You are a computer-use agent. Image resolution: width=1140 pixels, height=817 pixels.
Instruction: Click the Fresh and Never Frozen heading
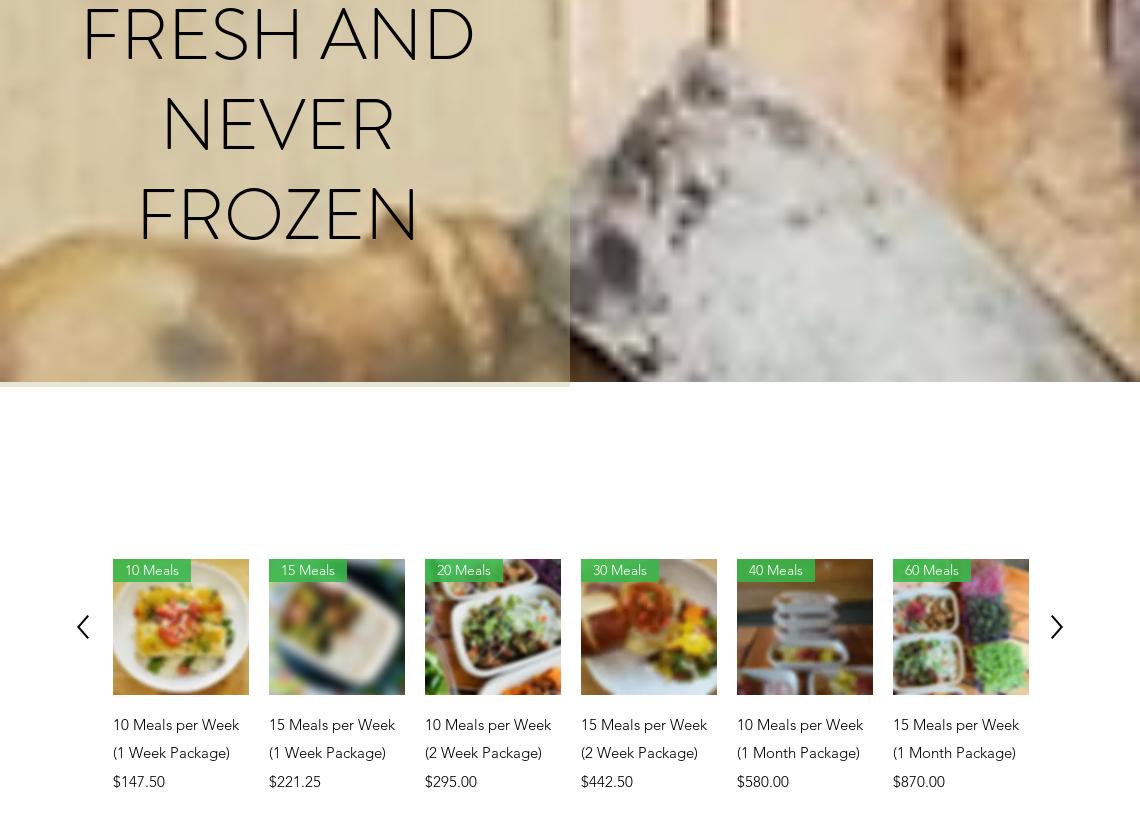click(x=278, y=124)
